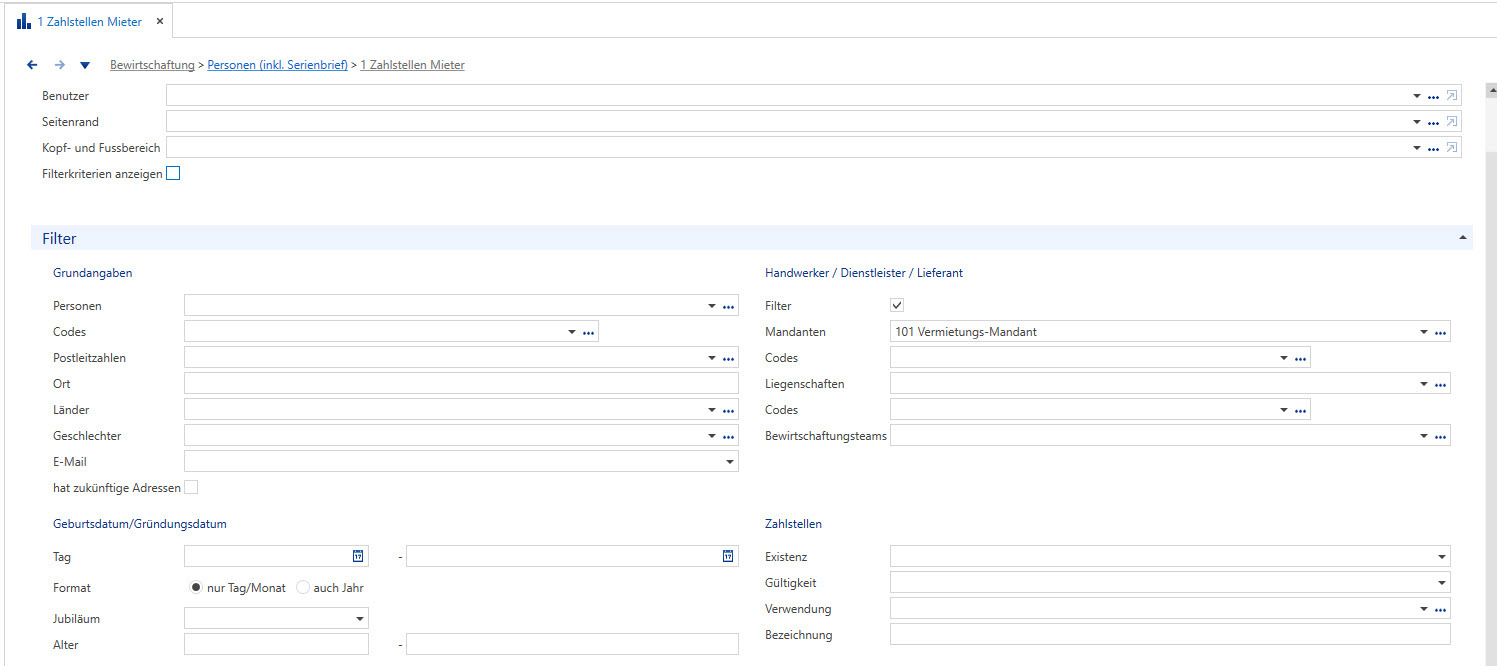The width and height of the screenshot is (1497, 666).
Task: Click the ellipsis button for Postleitzahlen
Action: pos(729,358)
